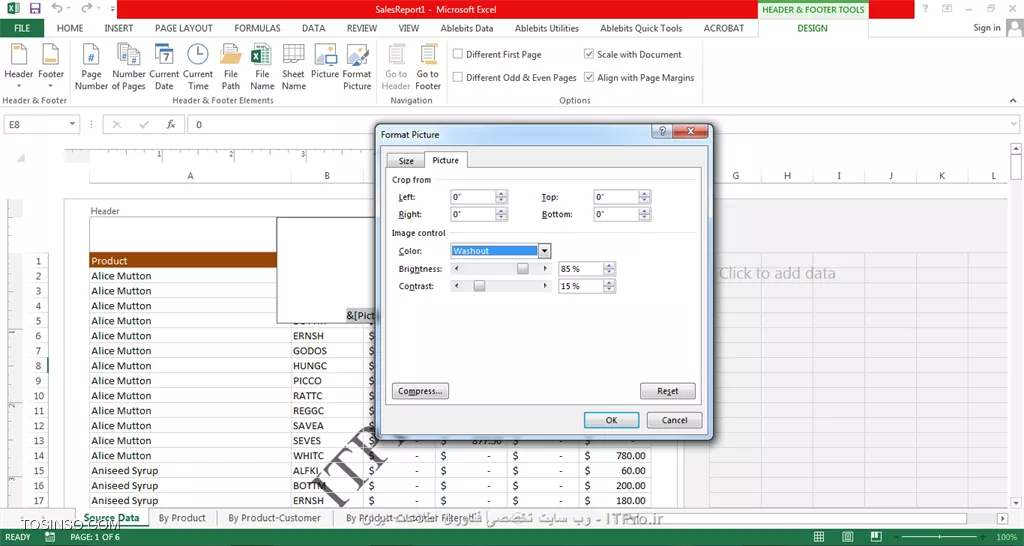This screenshot has height=546, width=1024.
Task: Click Brightness slider thumb
Action: pyautogui.click(x=522, y=268)
